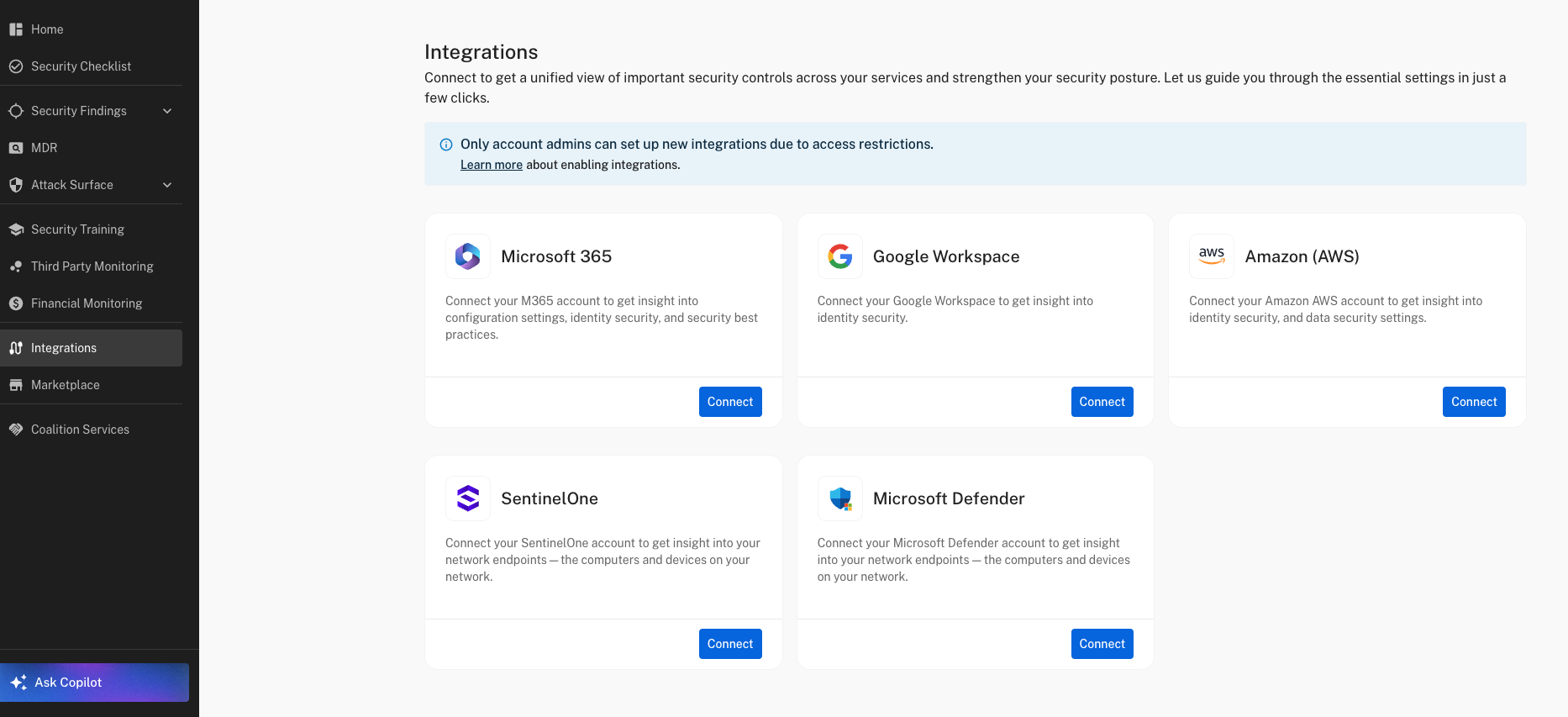Image resolution: width=1568 pixels, height=717 pixels.
Task: Open the Security Training menu item
Action: tap(77, 229)
